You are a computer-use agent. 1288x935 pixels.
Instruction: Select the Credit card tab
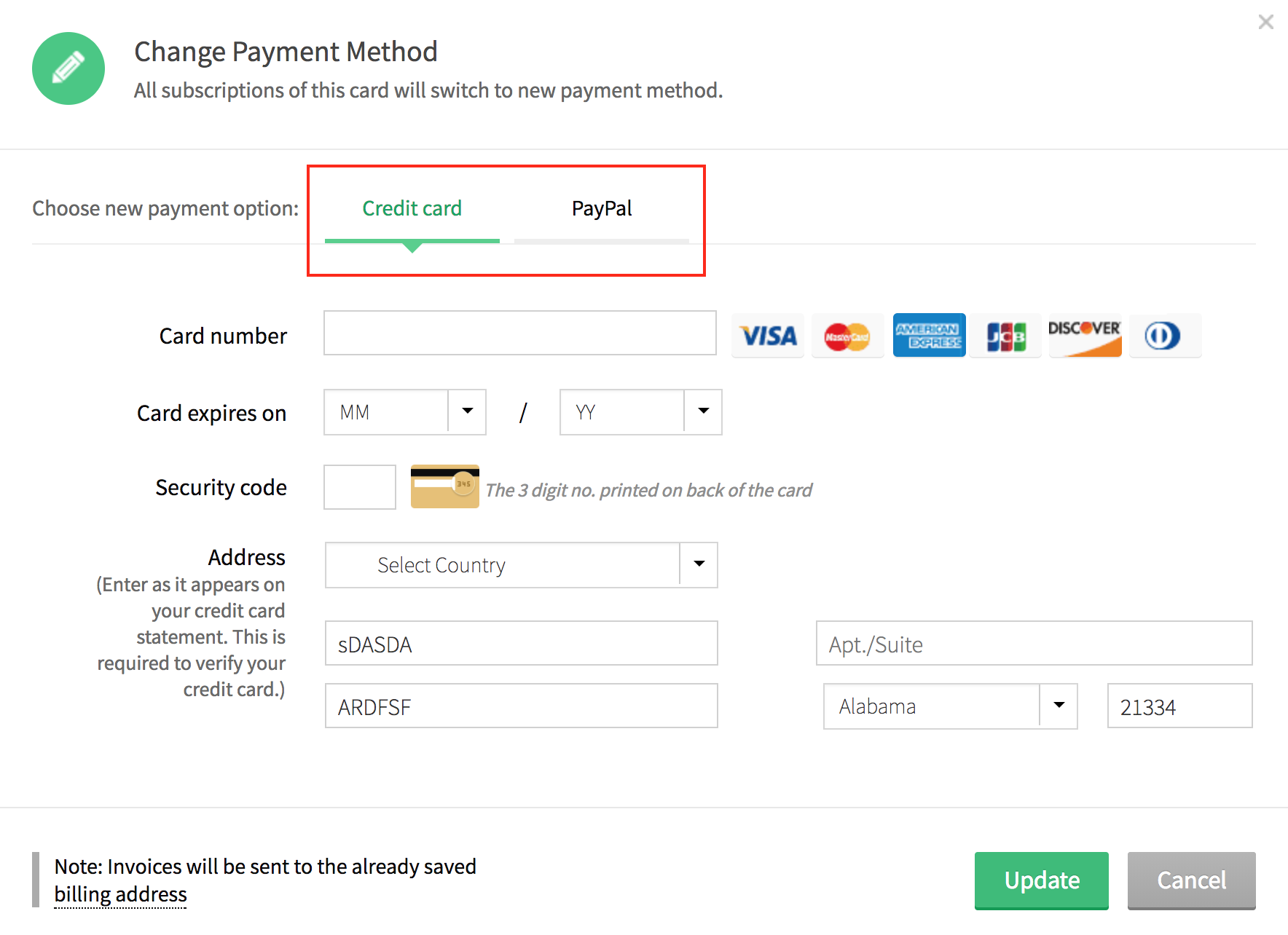412,208
